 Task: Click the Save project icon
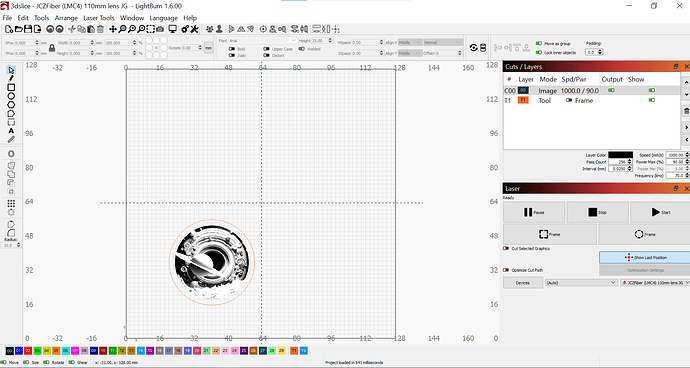click(27, 29)
